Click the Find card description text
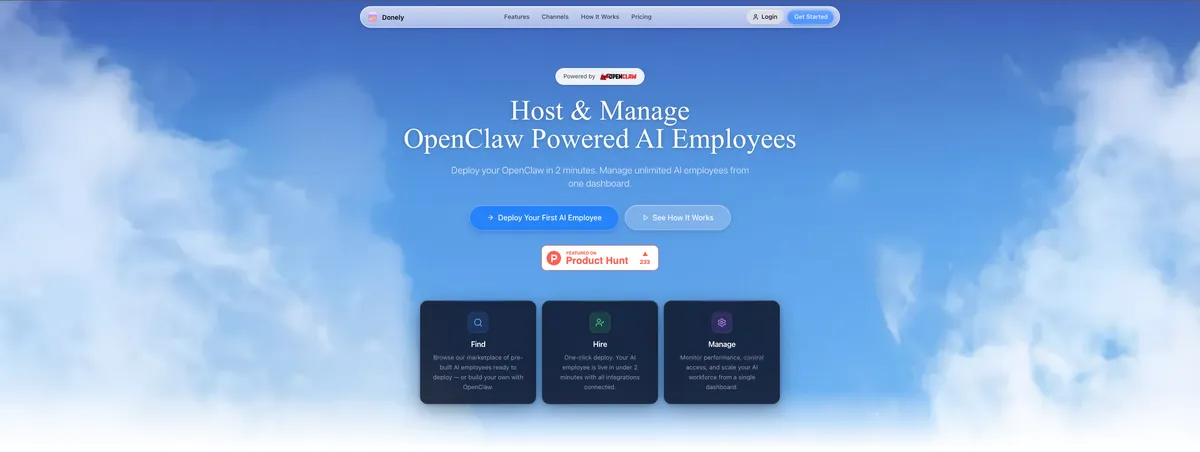The width and height of the screenshot is (1200, 452). (478, 372)
